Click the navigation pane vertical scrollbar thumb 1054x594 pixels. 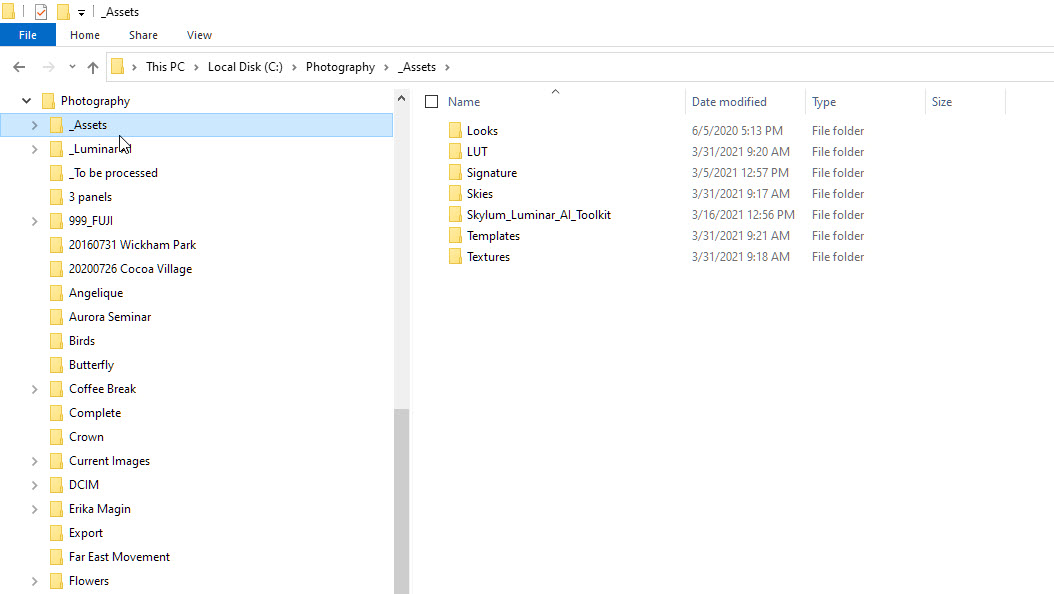pos(402,500)
